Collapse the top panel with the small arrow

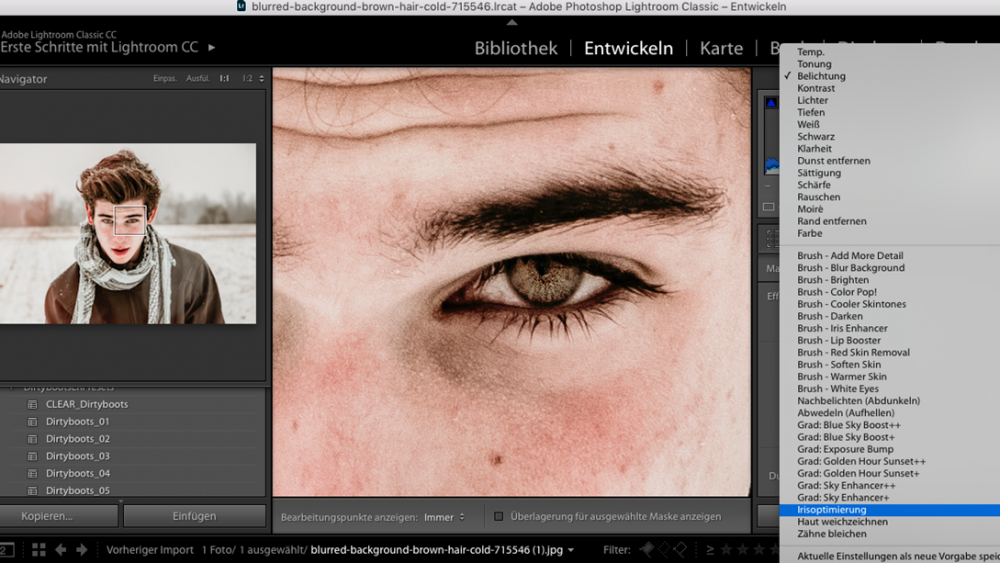[x=511, y=22]
